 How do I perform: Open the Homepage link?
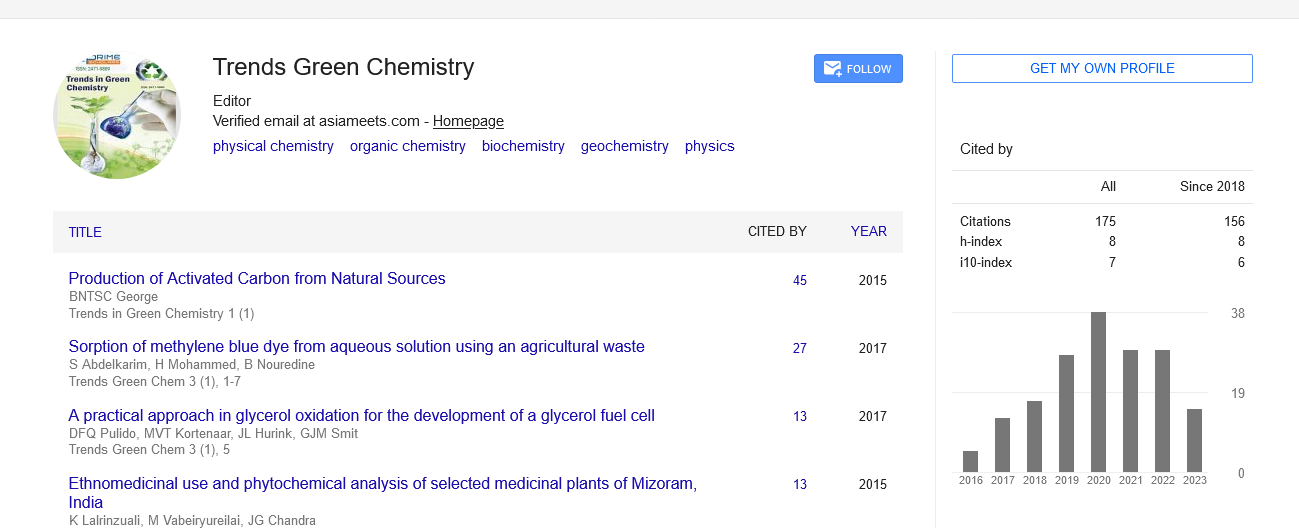click(468, 121)
